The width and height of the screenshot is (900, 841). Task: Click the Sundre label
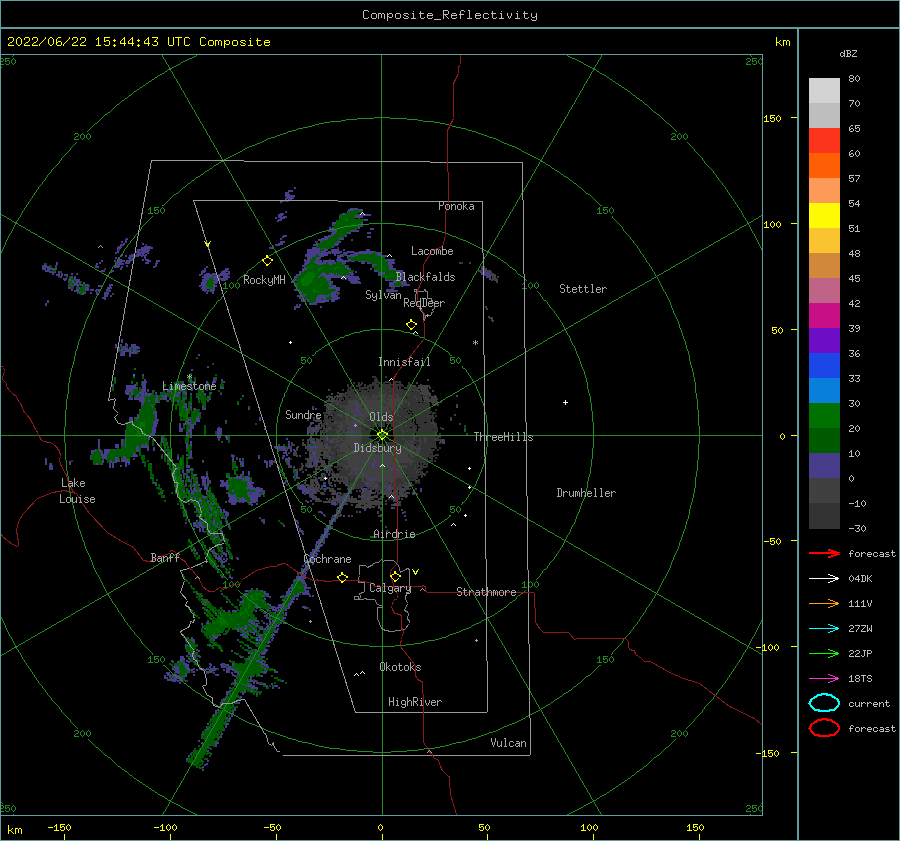[x=303, y=415]
